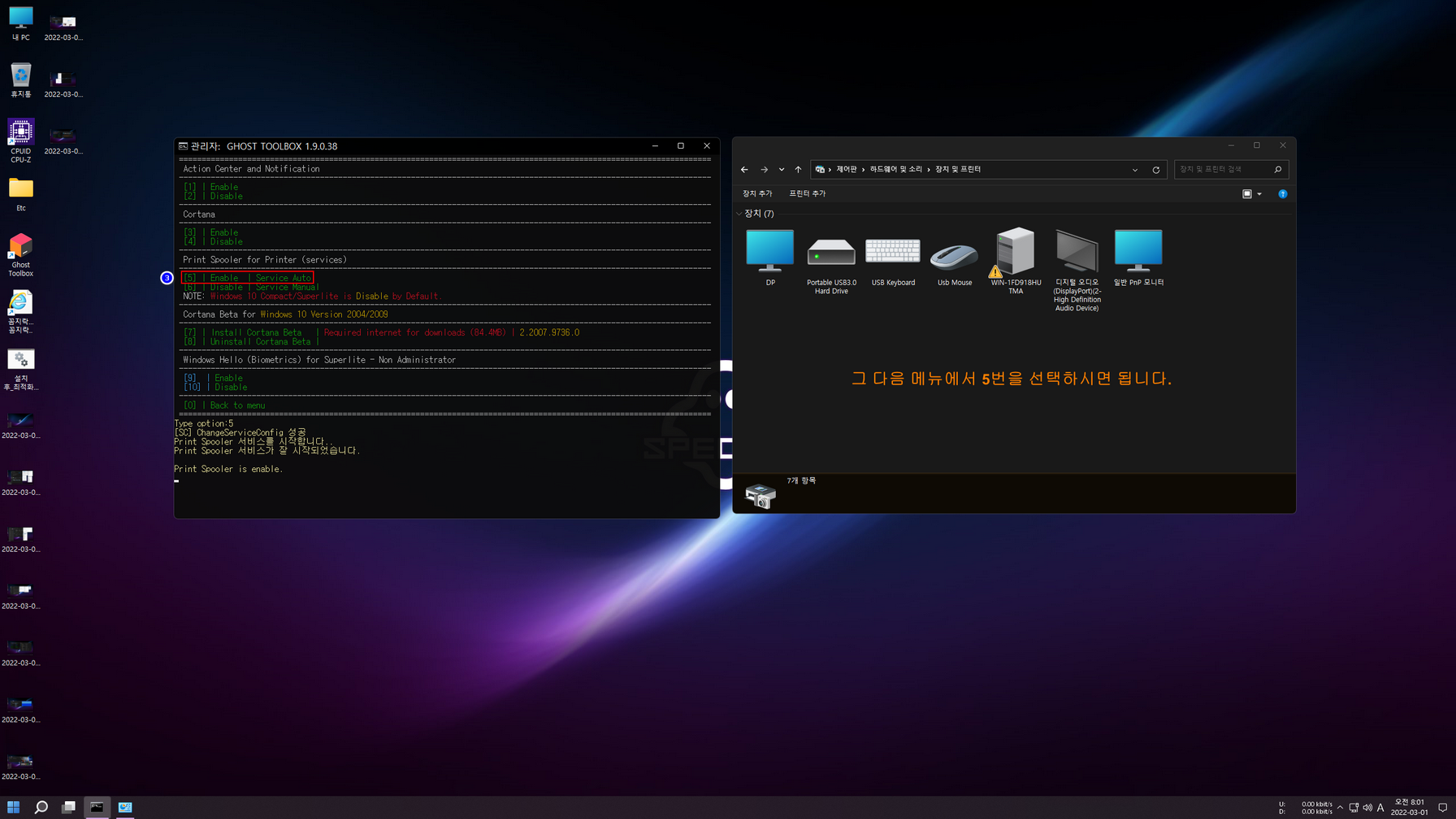Click 프린터 추가 in the toolbar
The height and width of the screenshot is (819, 1456).
(807, 194)
